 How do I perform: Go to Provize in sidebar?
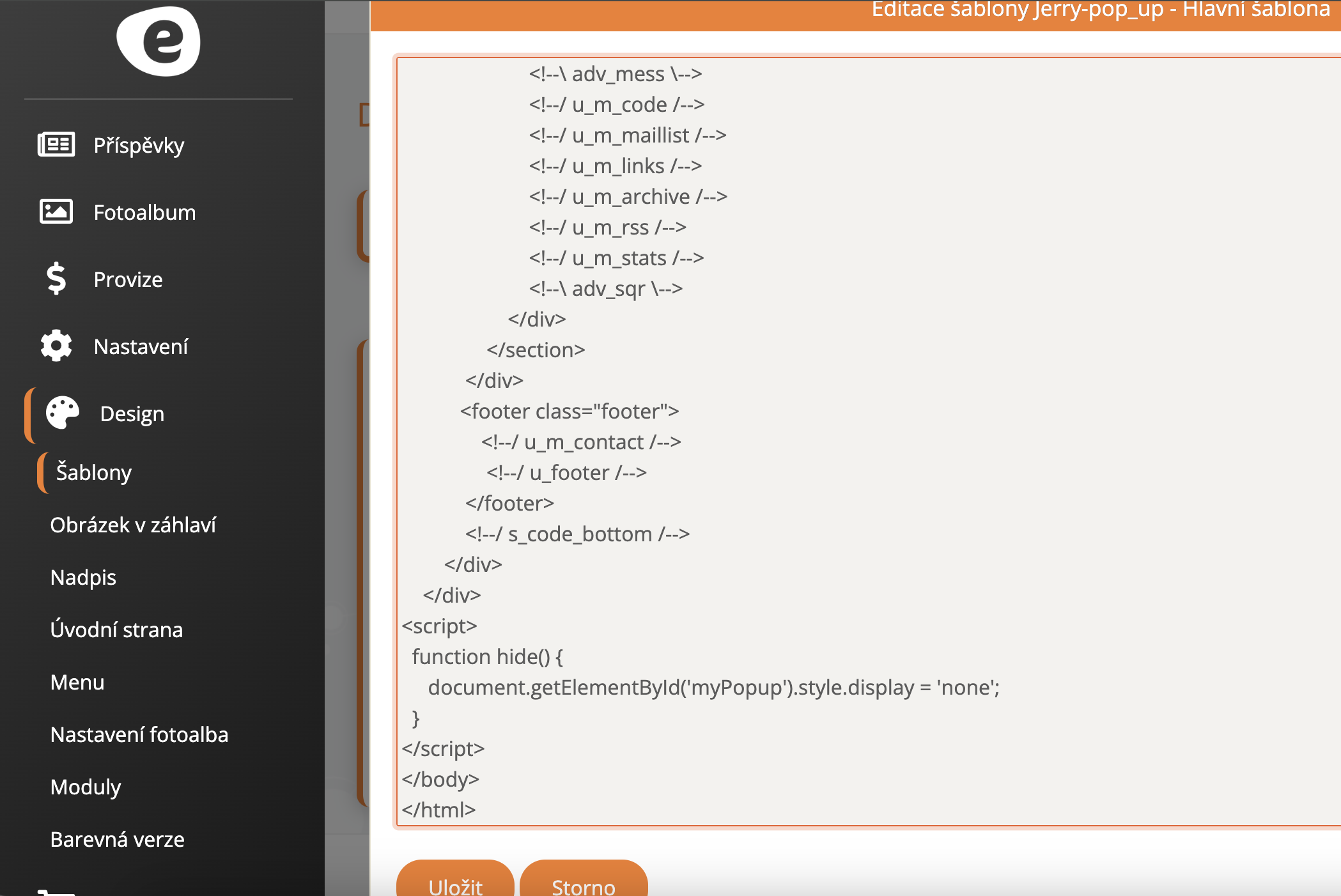(128, 279)
